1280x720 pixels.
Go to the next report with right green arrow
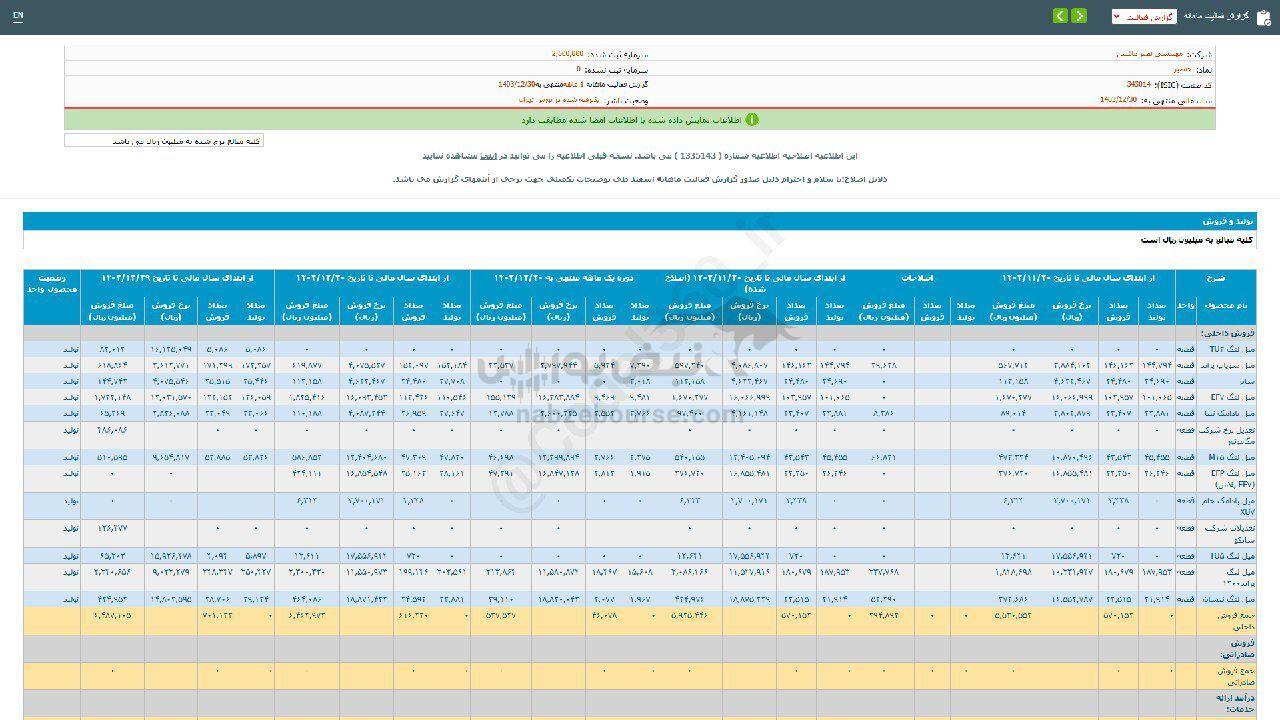pos(1079,16)
